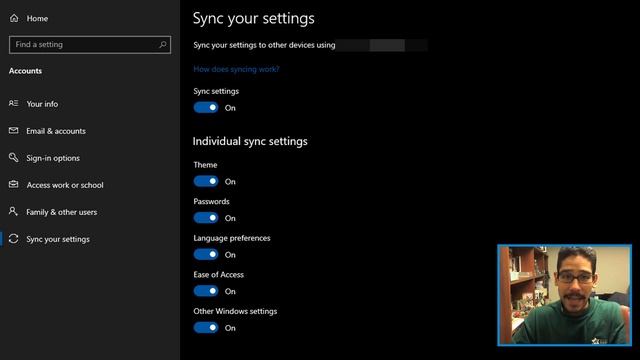Click the Access work or school briefcase icon
Image resolution: width=640 pixels, height=360 pixels.
pyautogui.click(x=13, y=184)
